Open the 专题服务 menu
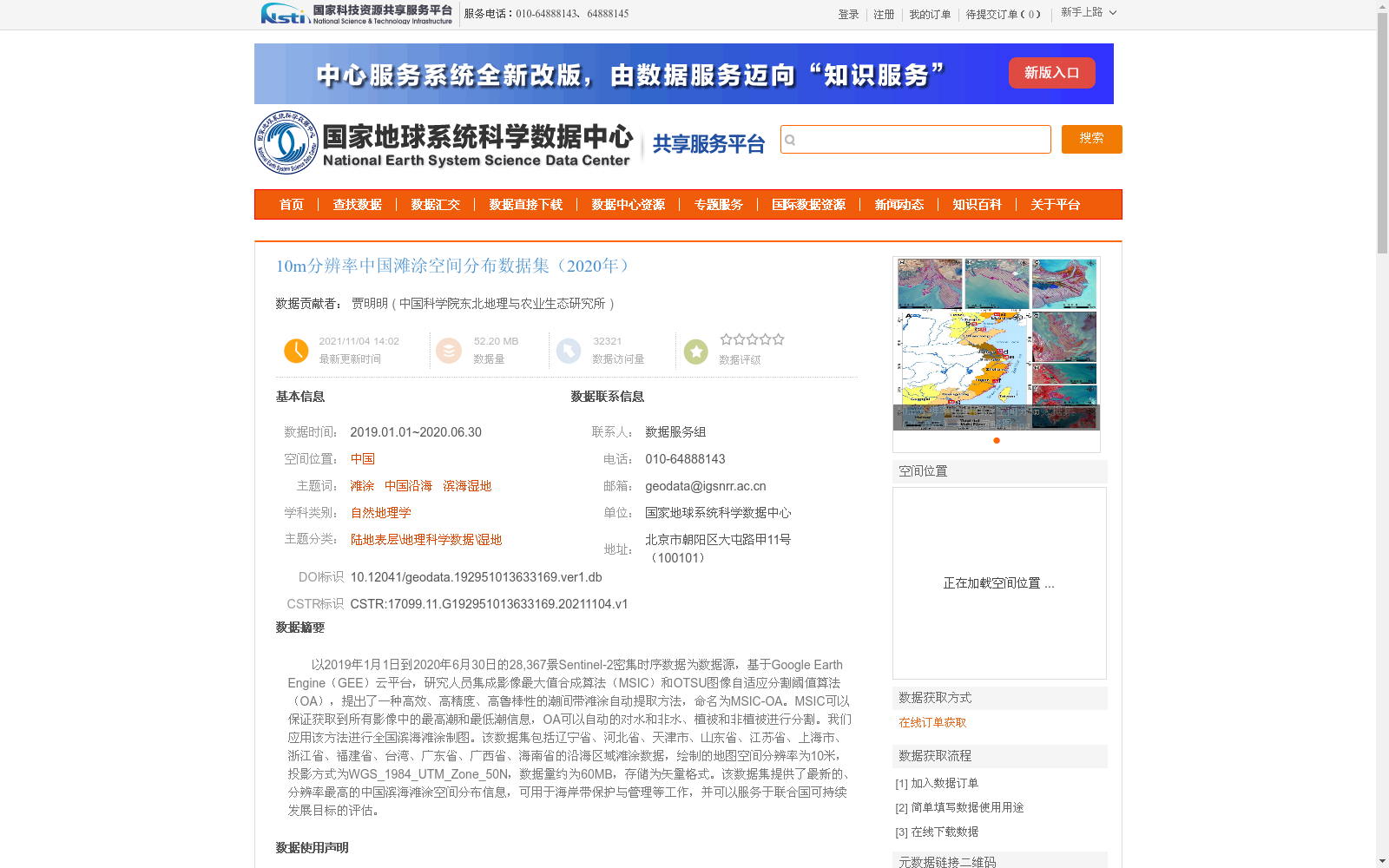The width and height of the screenshot is (1389, 868). (x=719, y=205)
